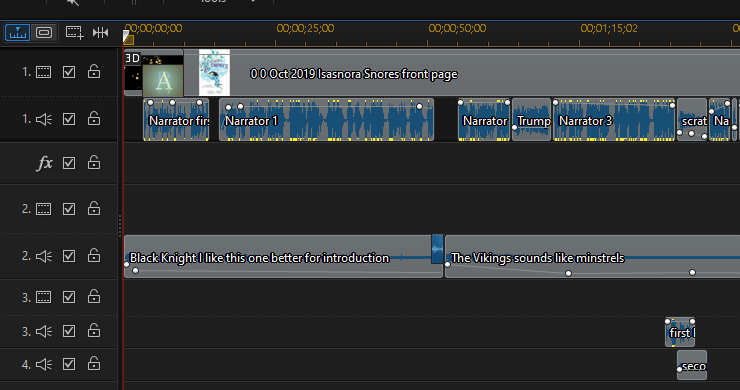The height and width of the screenshot is (390, 740).
Task: Disable audio track 2 checkbox
Action: [x=69, y=256]
